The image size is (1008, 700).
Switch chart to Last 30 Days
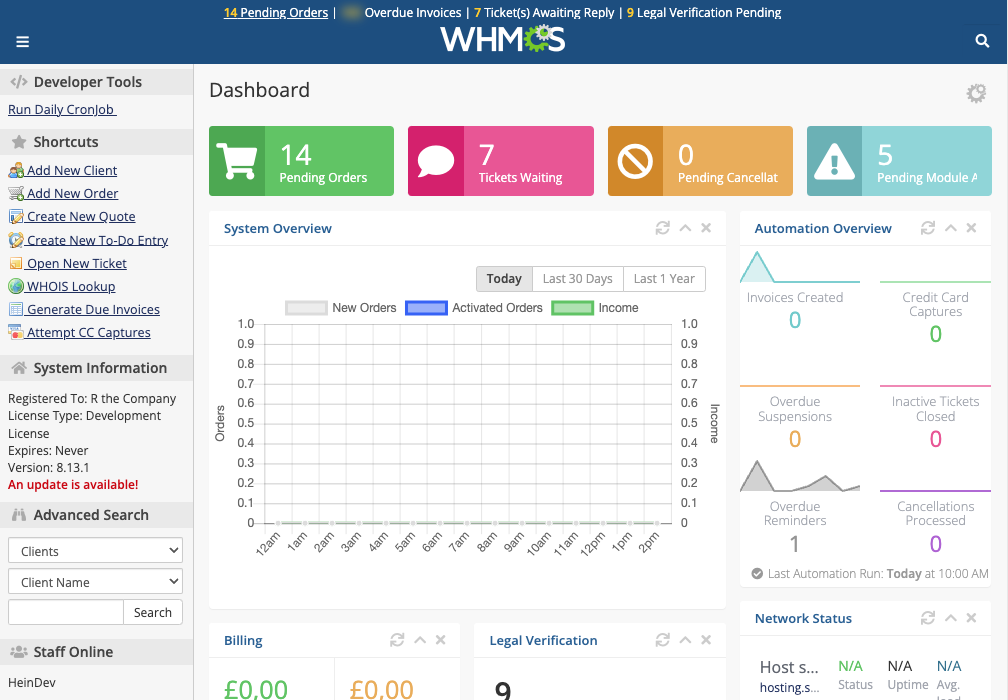(x=577, y=279)
